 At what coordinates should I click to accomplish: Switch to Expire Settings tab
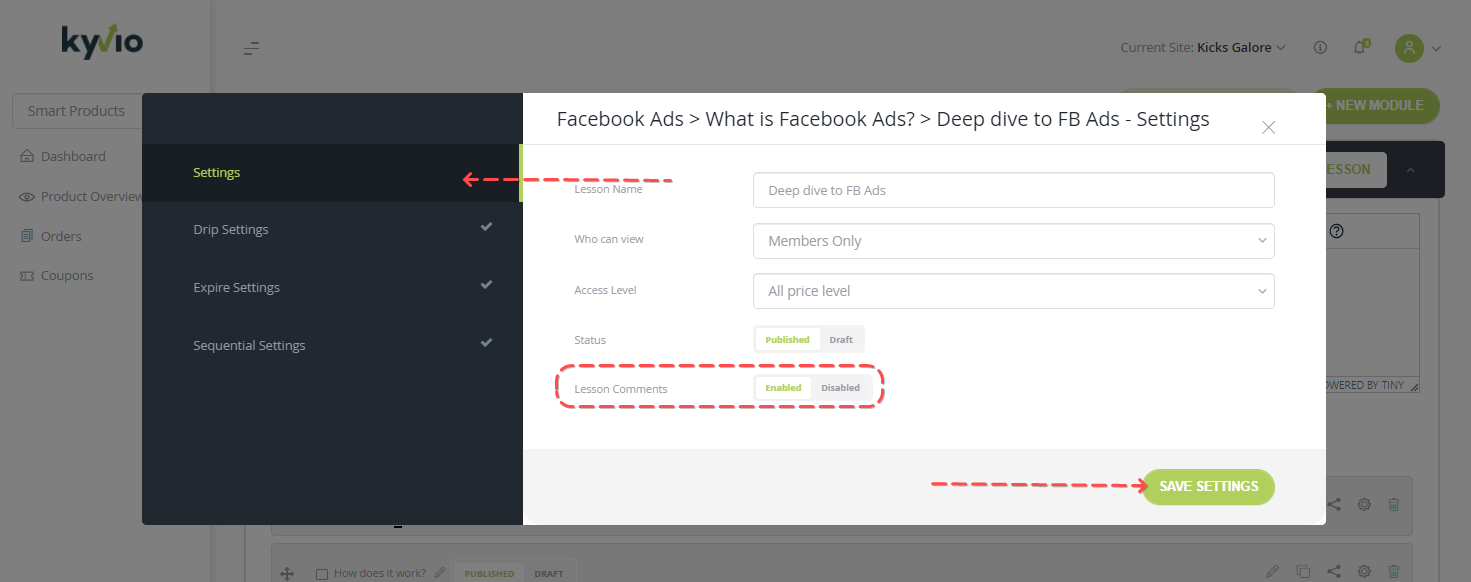click(x=331, y=288)
